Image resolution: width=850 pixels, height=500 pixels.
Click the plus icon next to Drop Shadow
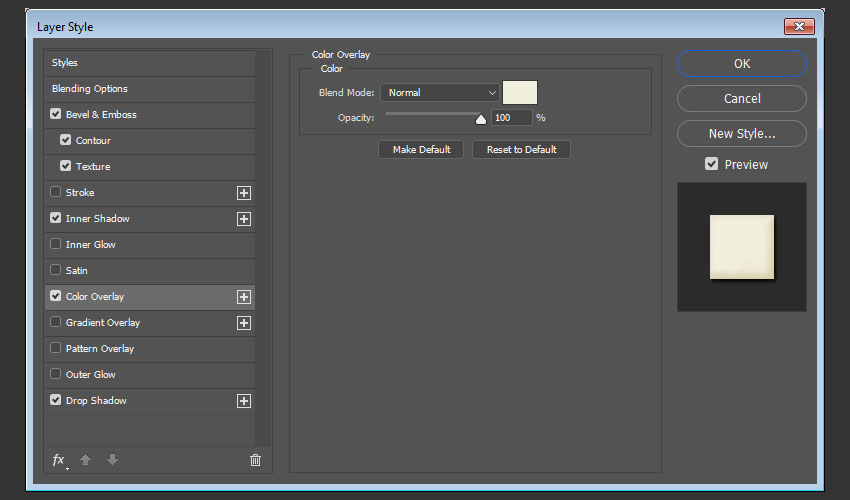point(243,401)
